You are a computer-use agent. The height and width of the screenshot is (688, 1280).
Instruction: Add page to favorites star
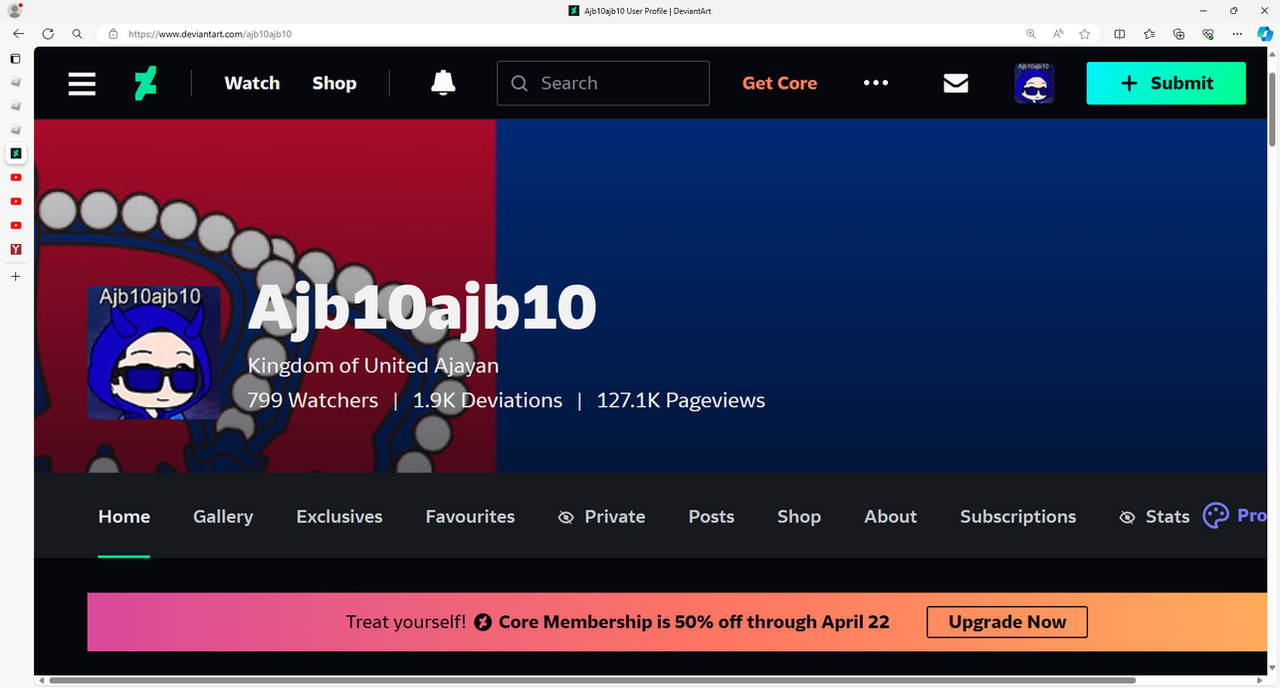click(1085, 33)
